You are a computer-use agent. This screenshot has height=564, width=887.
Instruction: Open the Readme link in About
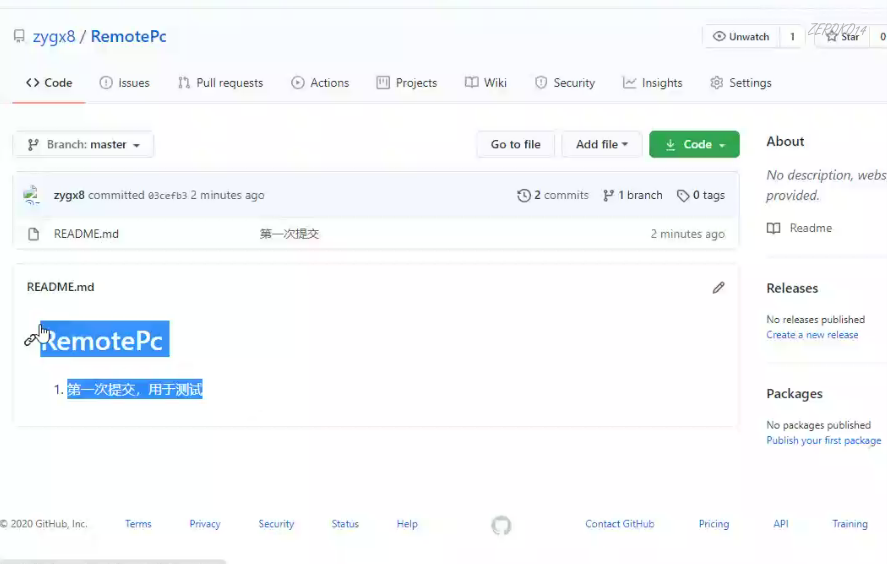(799, 228)
